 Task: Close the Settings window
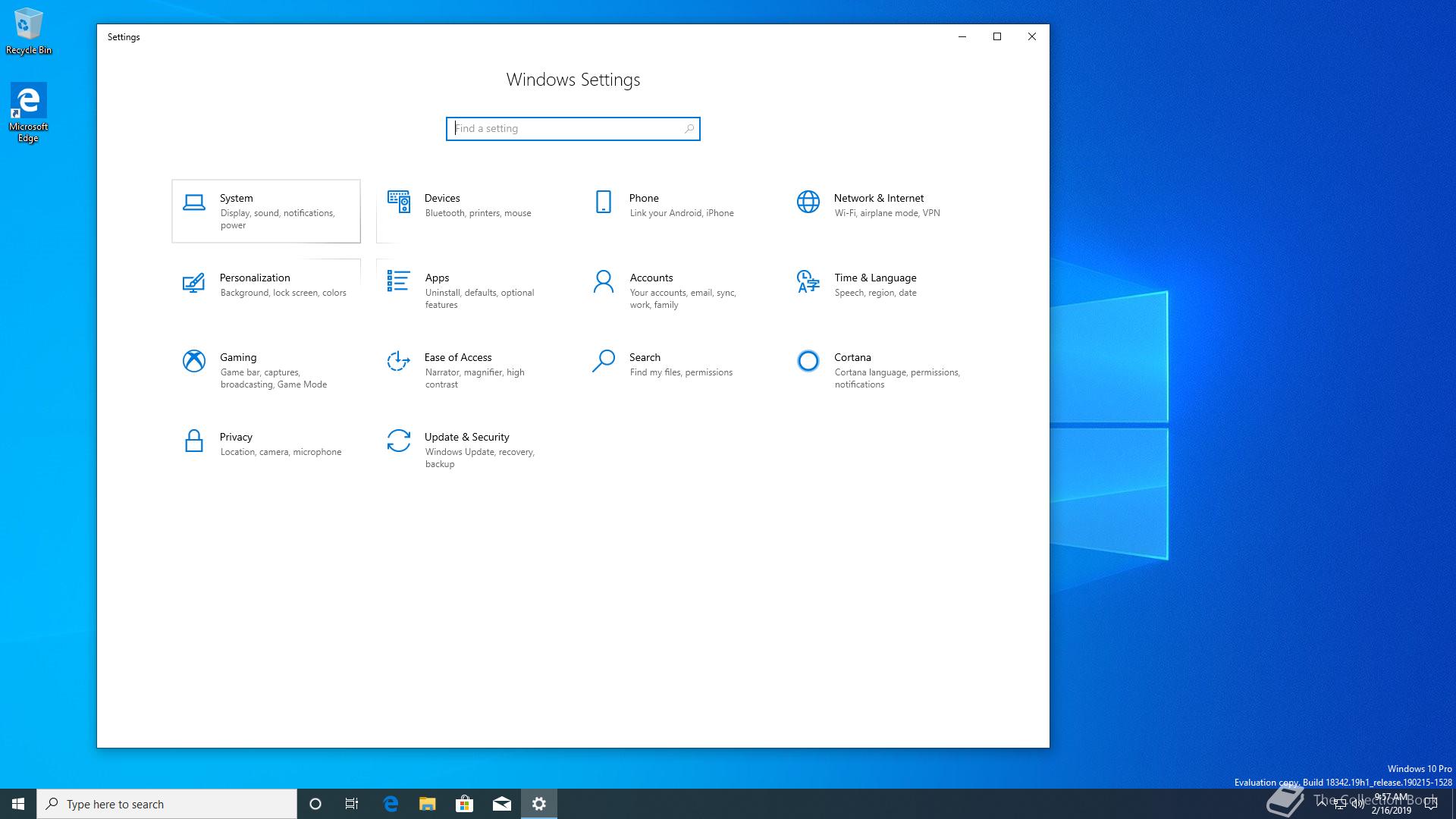coord(1032,36)
